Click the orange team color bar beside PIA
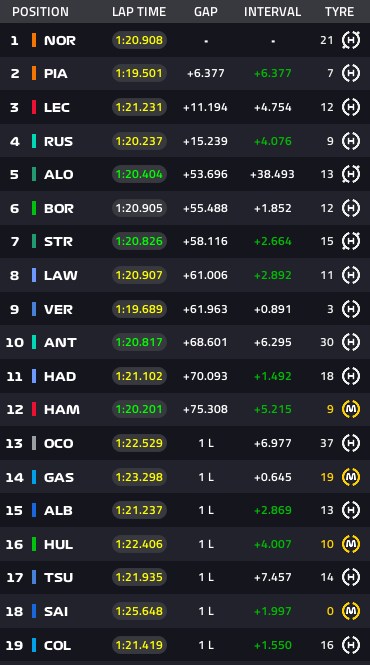 (34, 73)
